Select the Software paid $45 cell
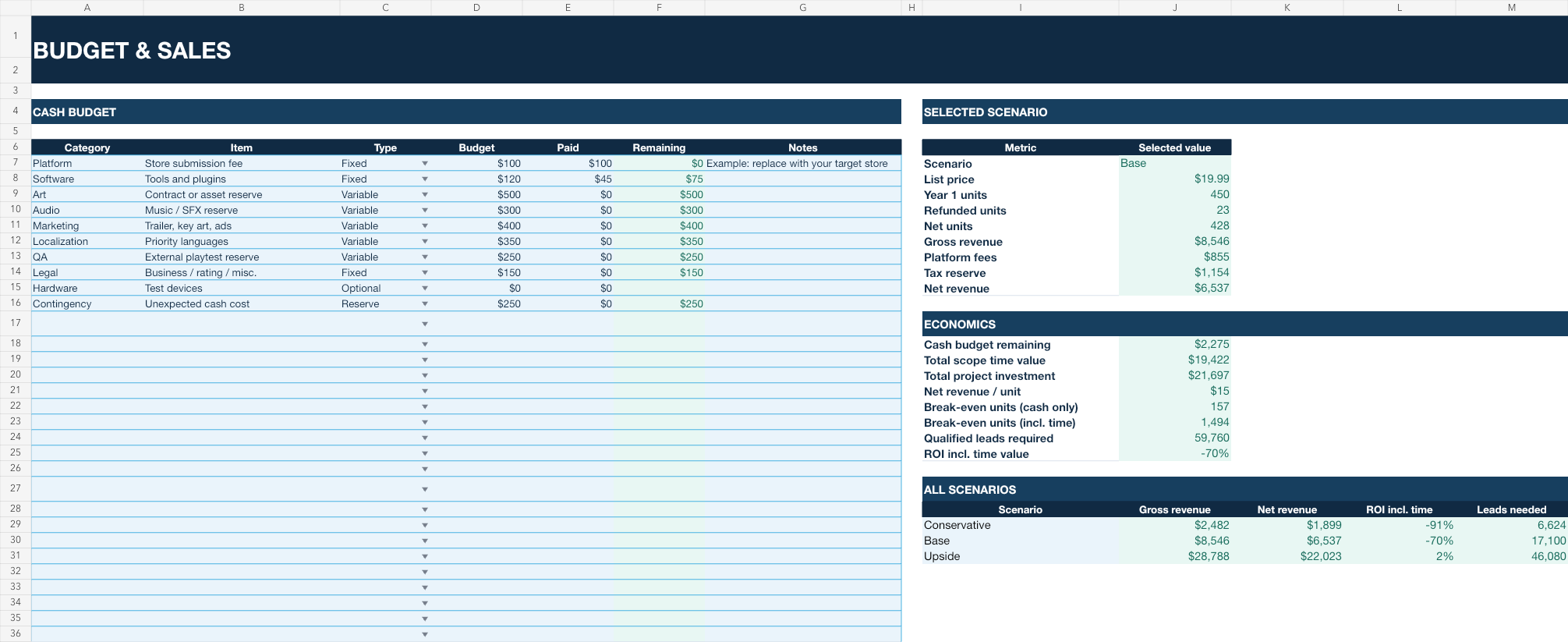This screenshot has width=1568, height=642. point(568,179)
